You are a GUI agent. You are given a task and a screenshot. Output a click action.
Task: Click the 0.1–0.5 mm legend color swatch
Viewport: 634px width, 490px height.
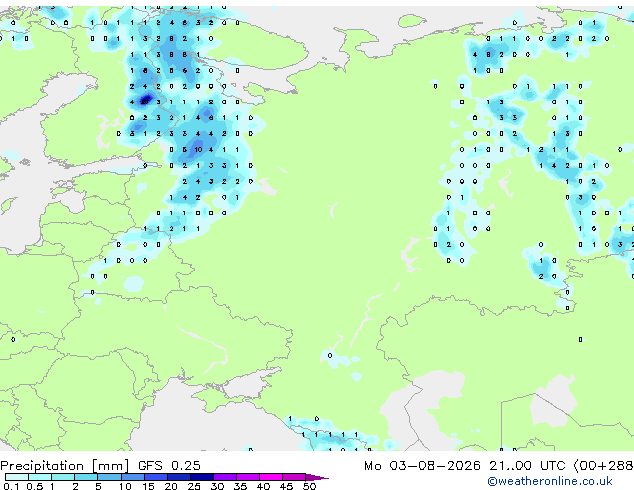coord(17,477)
